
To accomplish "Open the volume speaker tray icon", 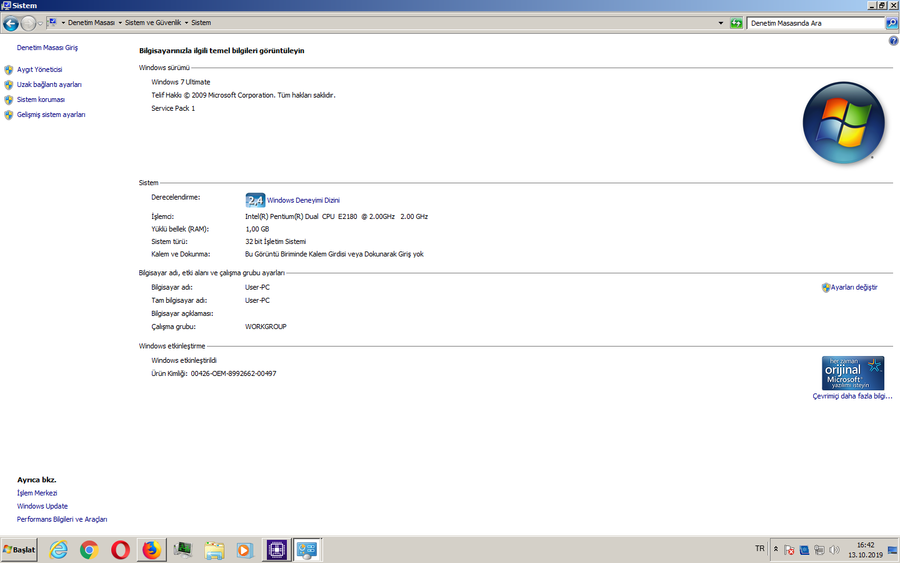I will pos(835,550).
